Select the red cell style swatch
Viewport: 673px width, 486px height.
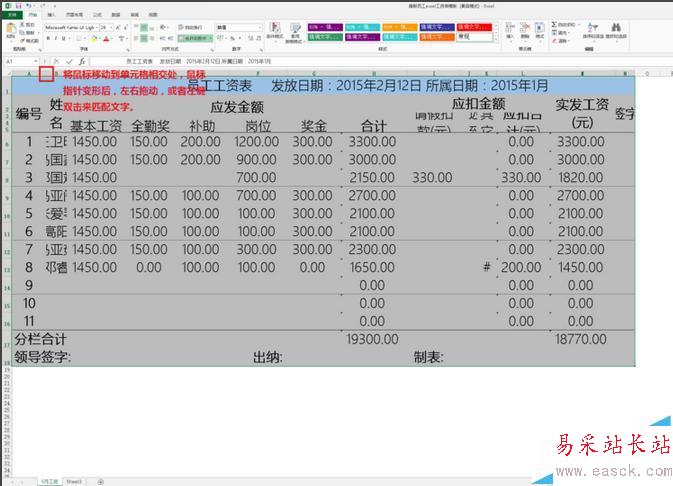[x=474, y=27]
